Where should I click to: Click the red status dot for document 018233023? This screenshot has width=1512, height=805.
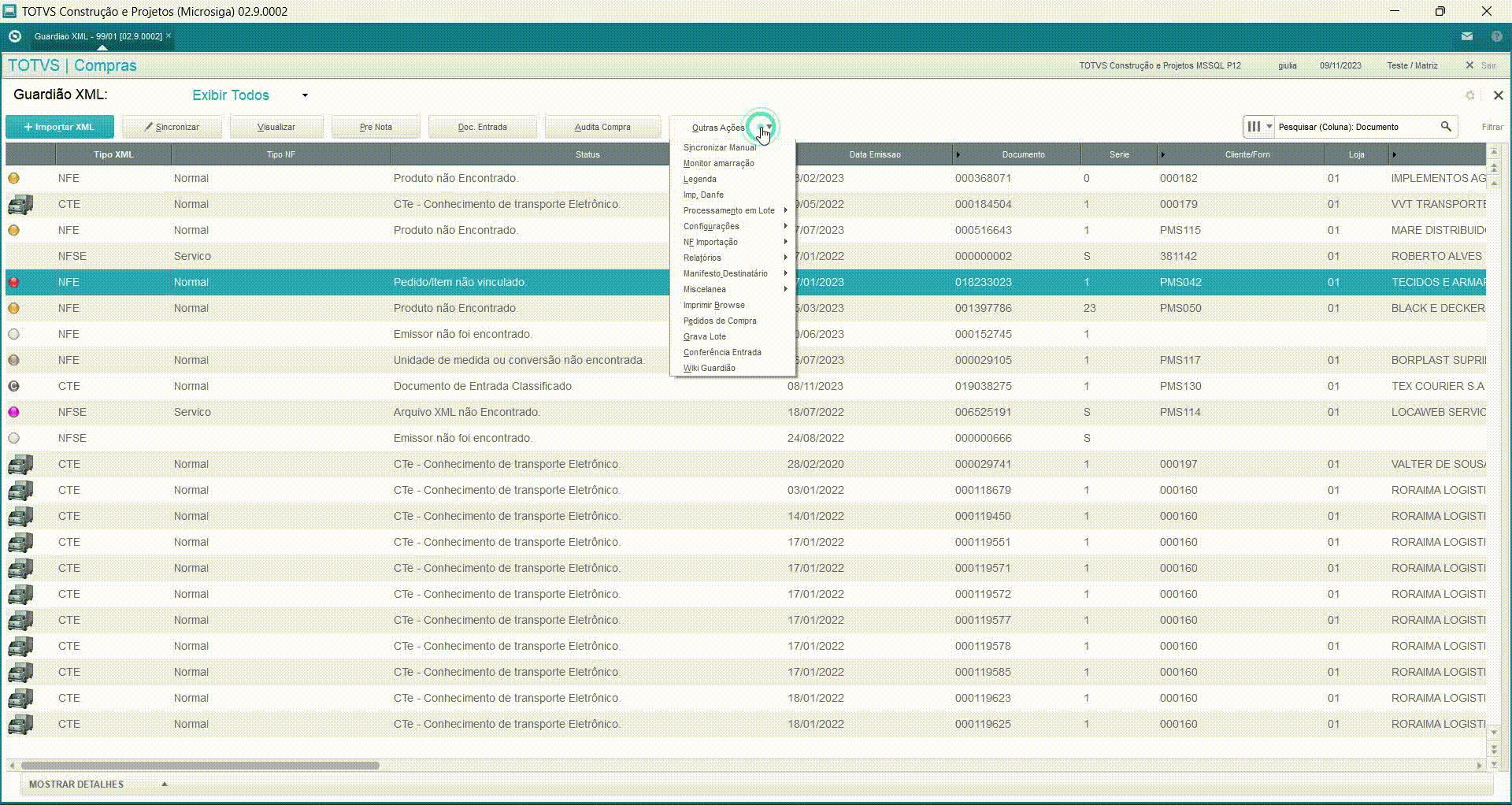[x=13, y=282]
